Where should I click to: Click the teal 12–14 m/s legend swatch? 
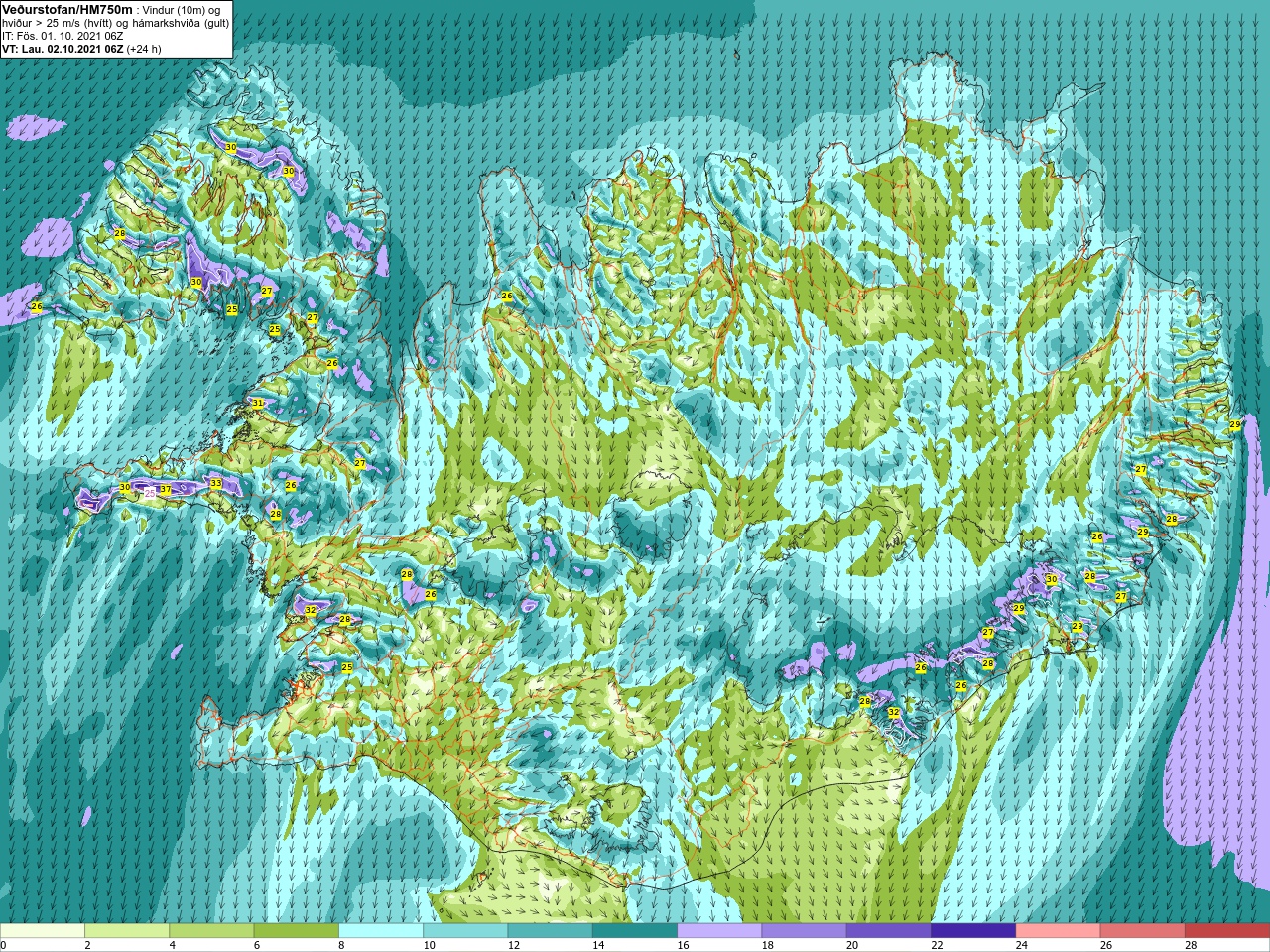point(551,931)
